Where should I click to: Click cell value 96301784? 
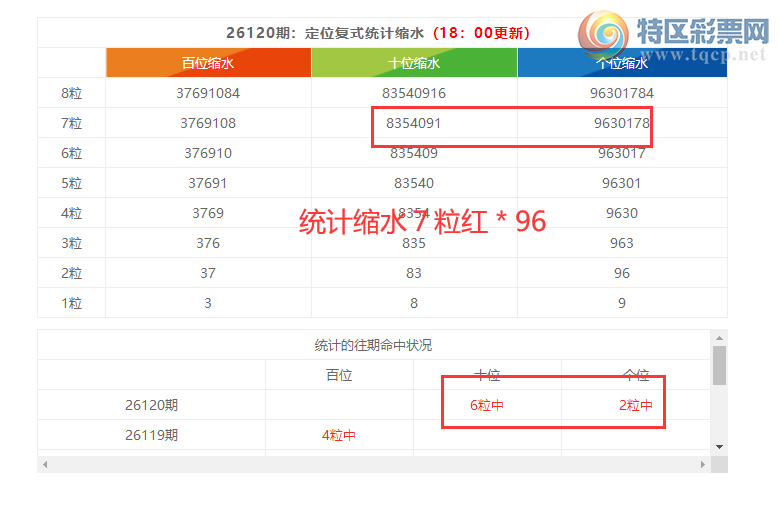click(x=622, y=93)
